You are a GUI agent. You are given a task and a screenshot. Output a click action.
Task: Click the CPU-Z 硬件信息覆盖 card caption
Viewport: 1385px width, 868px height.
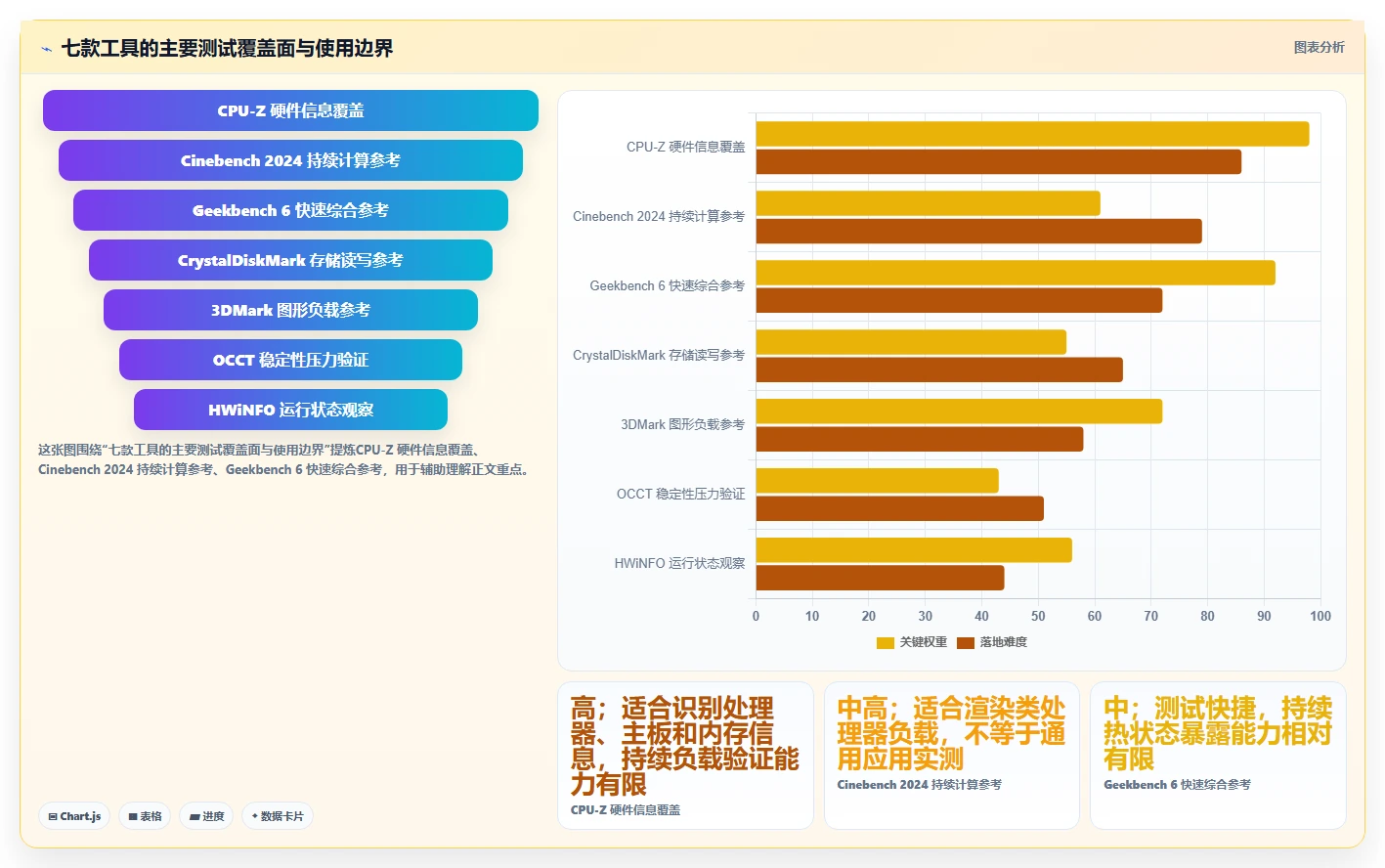(626, 810)
